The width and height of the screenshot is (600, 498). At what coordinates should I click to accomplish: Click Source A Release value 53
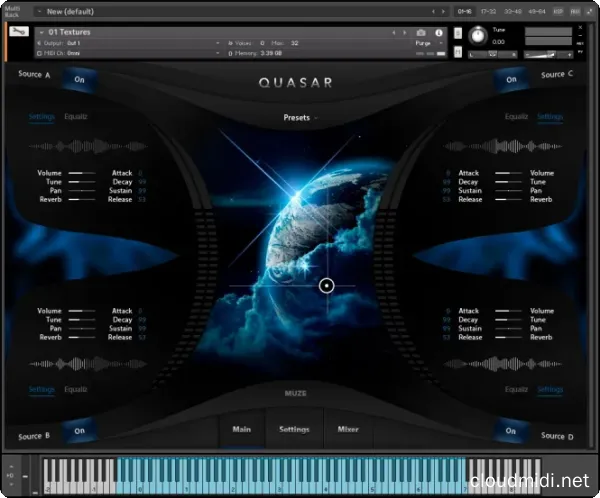[x=142, y=199]
